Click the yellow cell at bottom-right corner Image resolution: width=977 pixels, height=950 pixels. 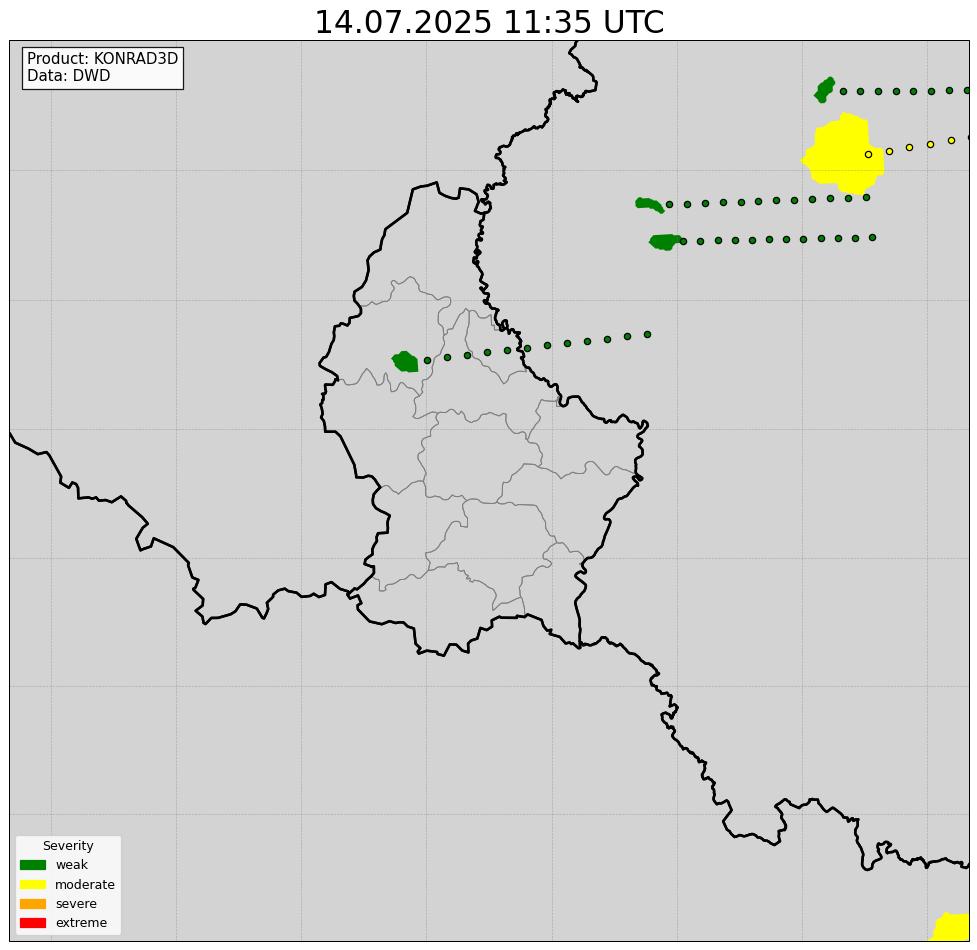(951, 927)
